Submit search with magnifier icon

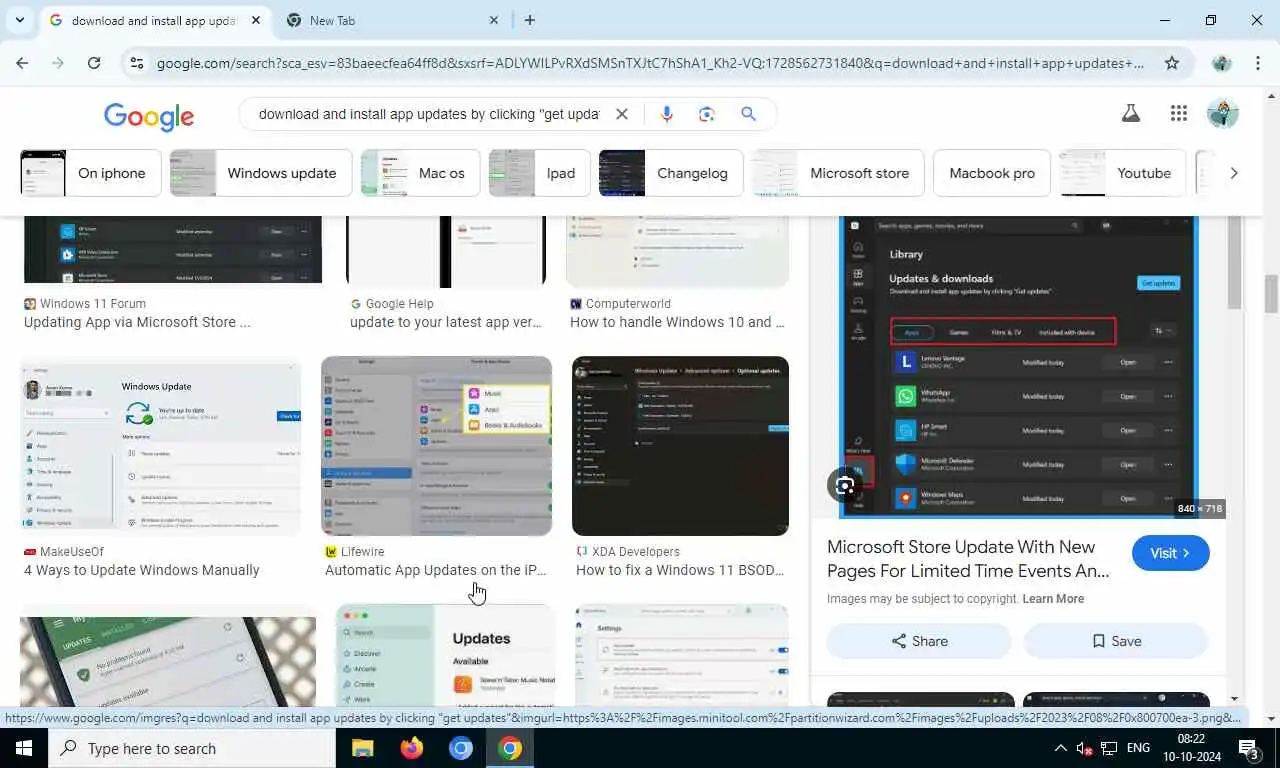[x=748, y=114]
